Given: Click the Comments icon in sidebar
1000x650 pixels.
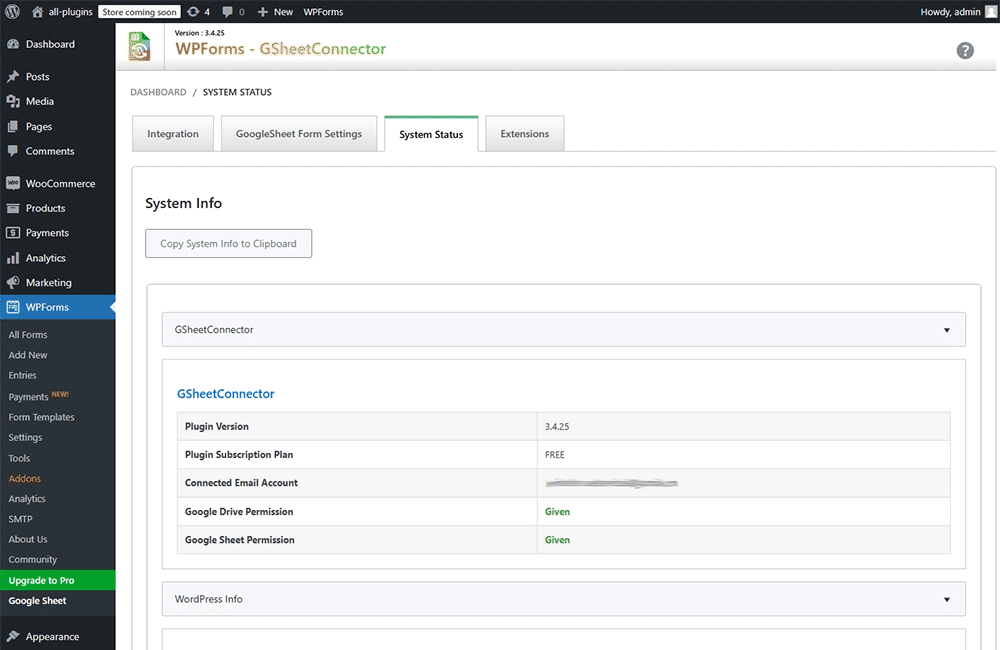Looking at the screenshot, I should tap(13, 151).
